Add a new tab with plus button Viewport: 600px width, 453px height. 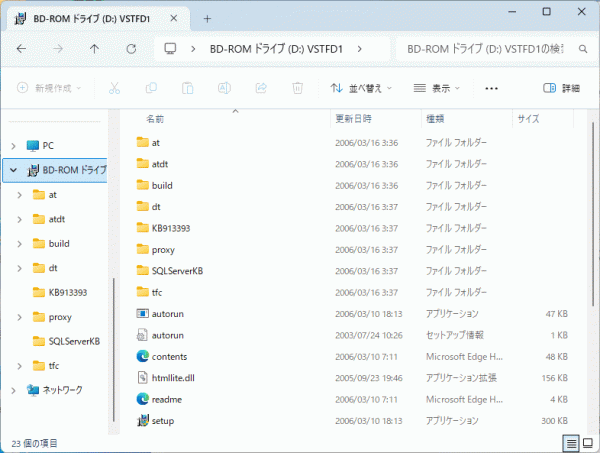click(207, 18)
